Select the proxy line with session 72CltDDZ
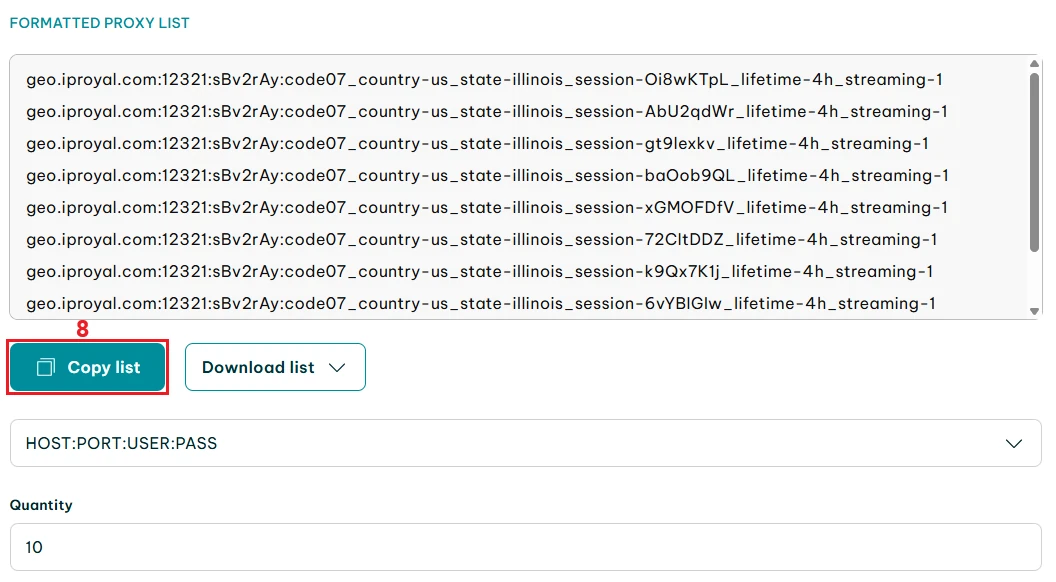This screenshot has height=582, width=1056. (x=481, y=240)
